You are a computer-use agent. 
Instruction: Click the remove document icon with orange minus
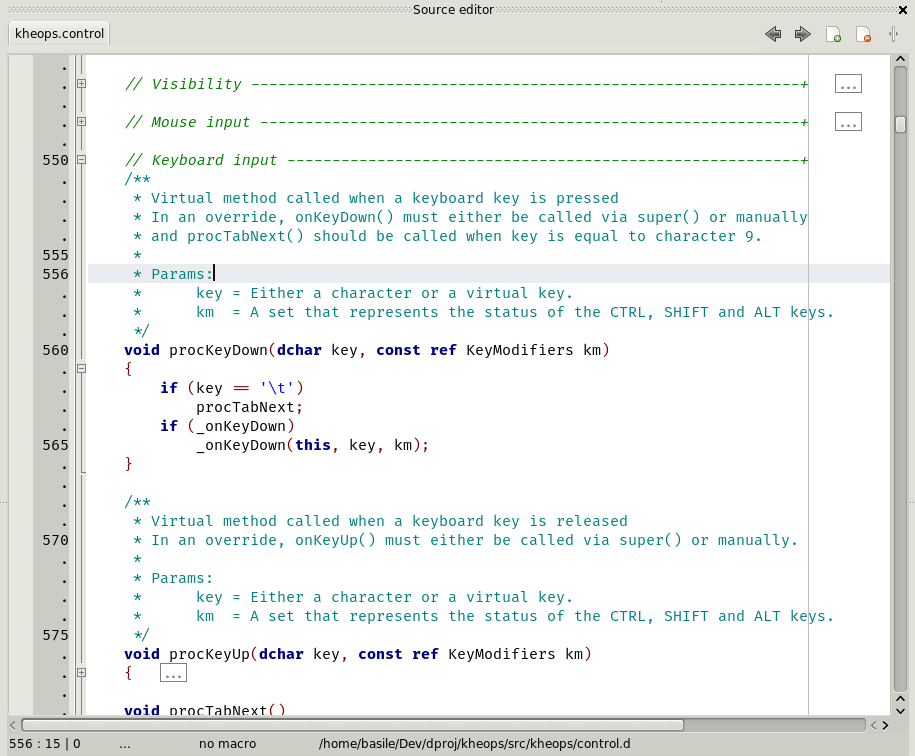pyautogui.click(x=863, y=34)
